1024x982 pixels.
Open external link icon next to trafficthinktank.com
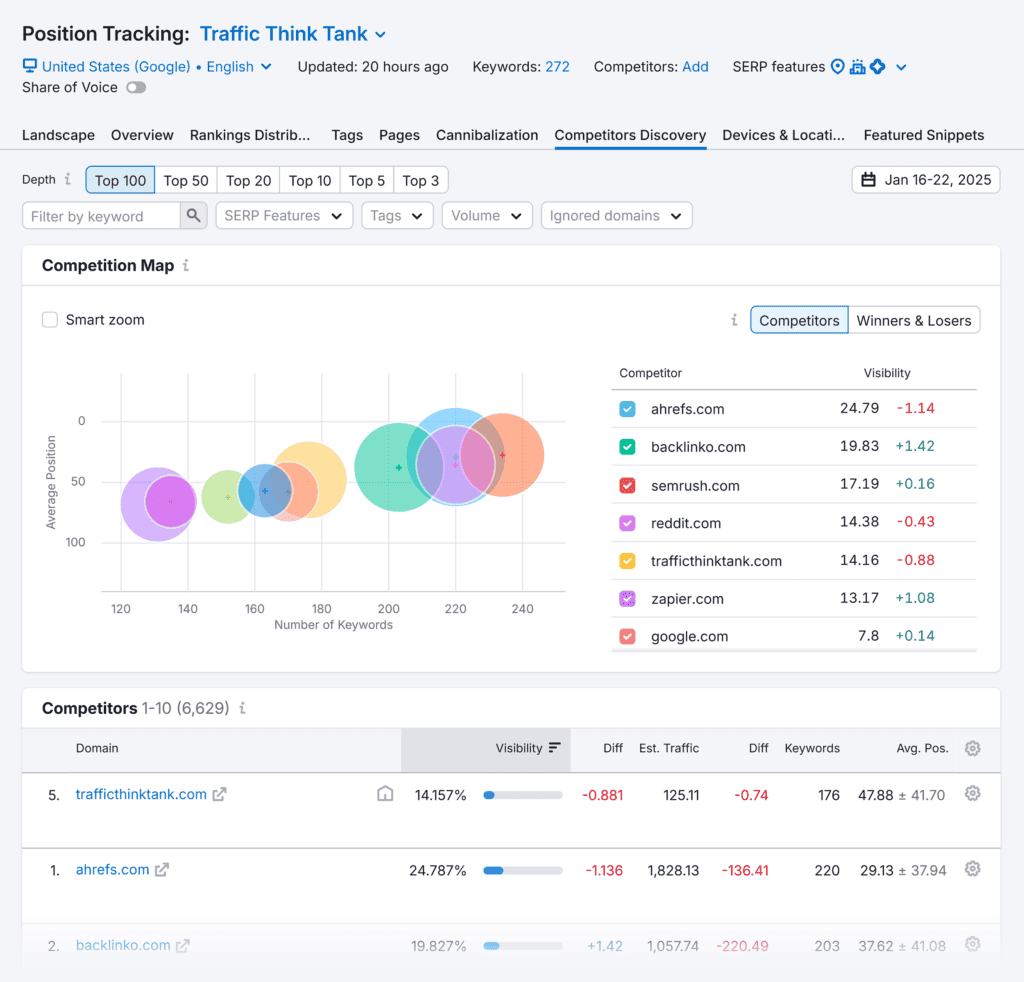coord(219,795)
